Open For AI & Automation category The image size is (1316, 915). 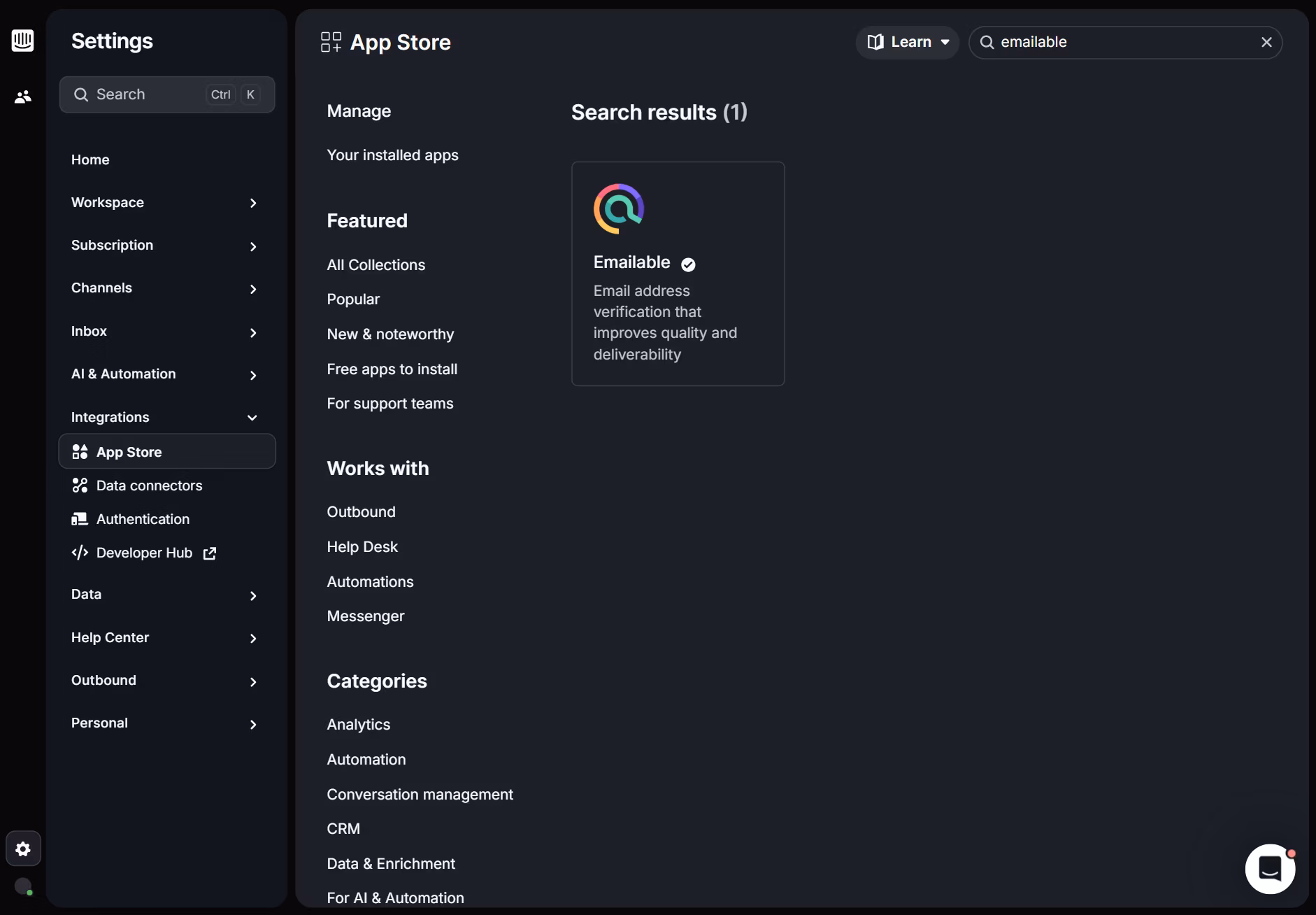(395, 898)
